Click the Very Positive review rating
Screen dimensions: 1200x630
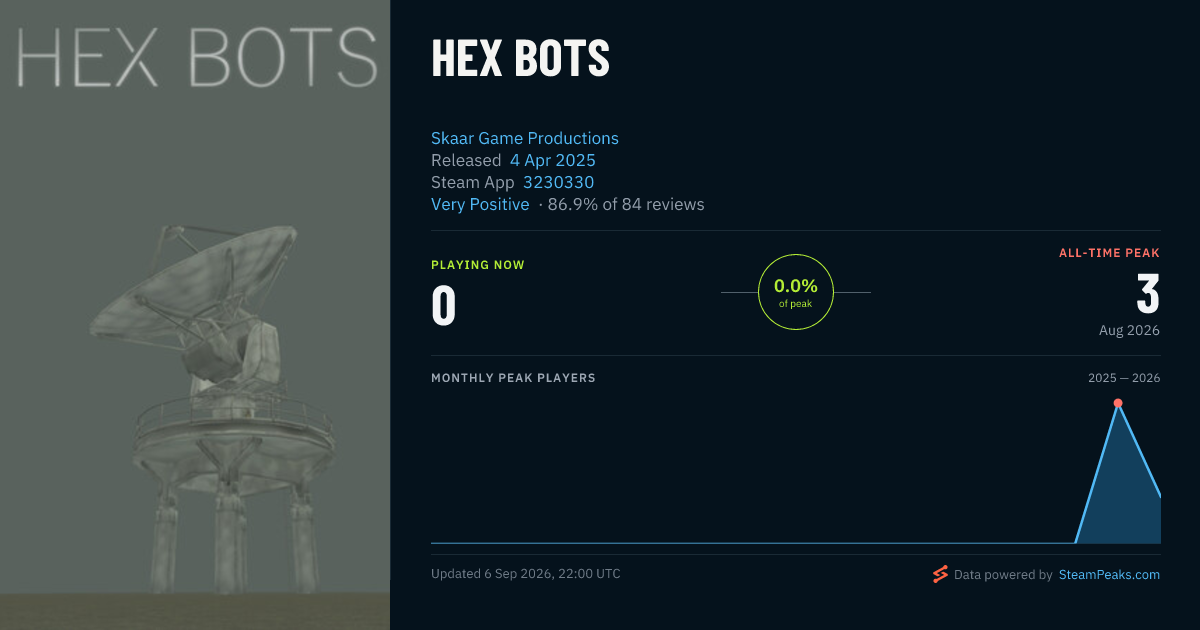480,204
